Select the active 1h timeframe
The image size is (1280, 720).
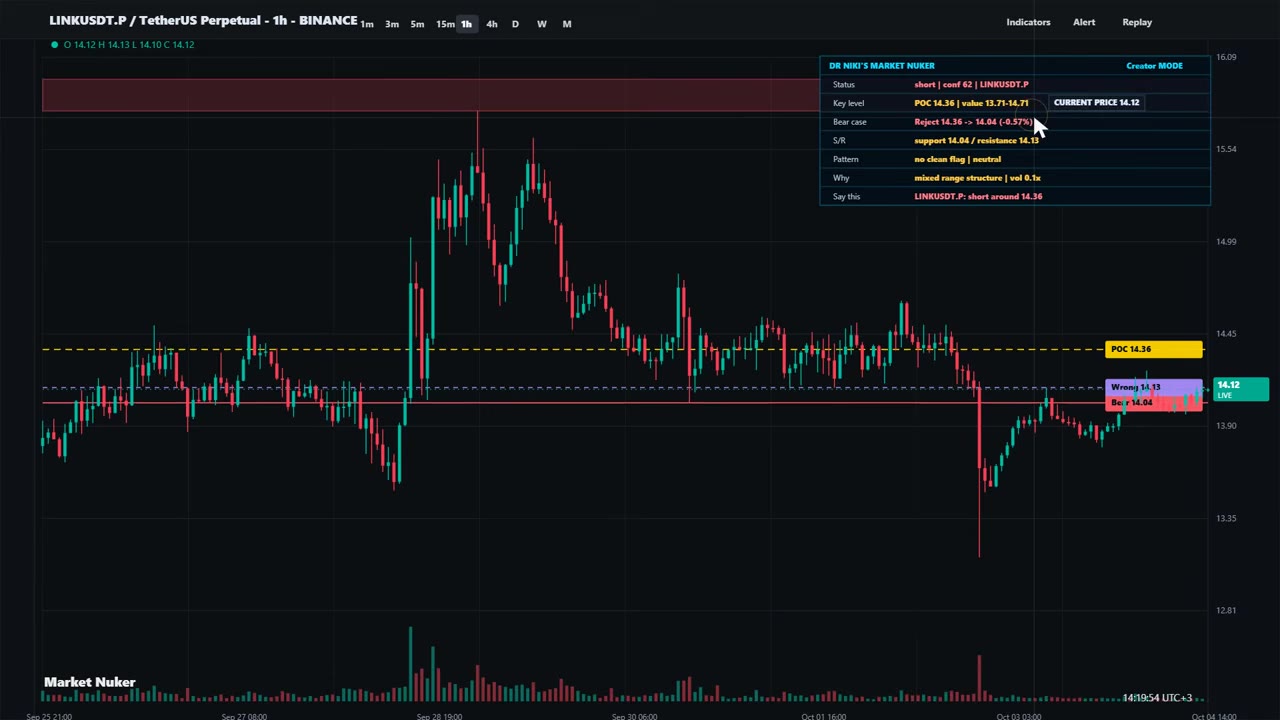coord(466,24)
